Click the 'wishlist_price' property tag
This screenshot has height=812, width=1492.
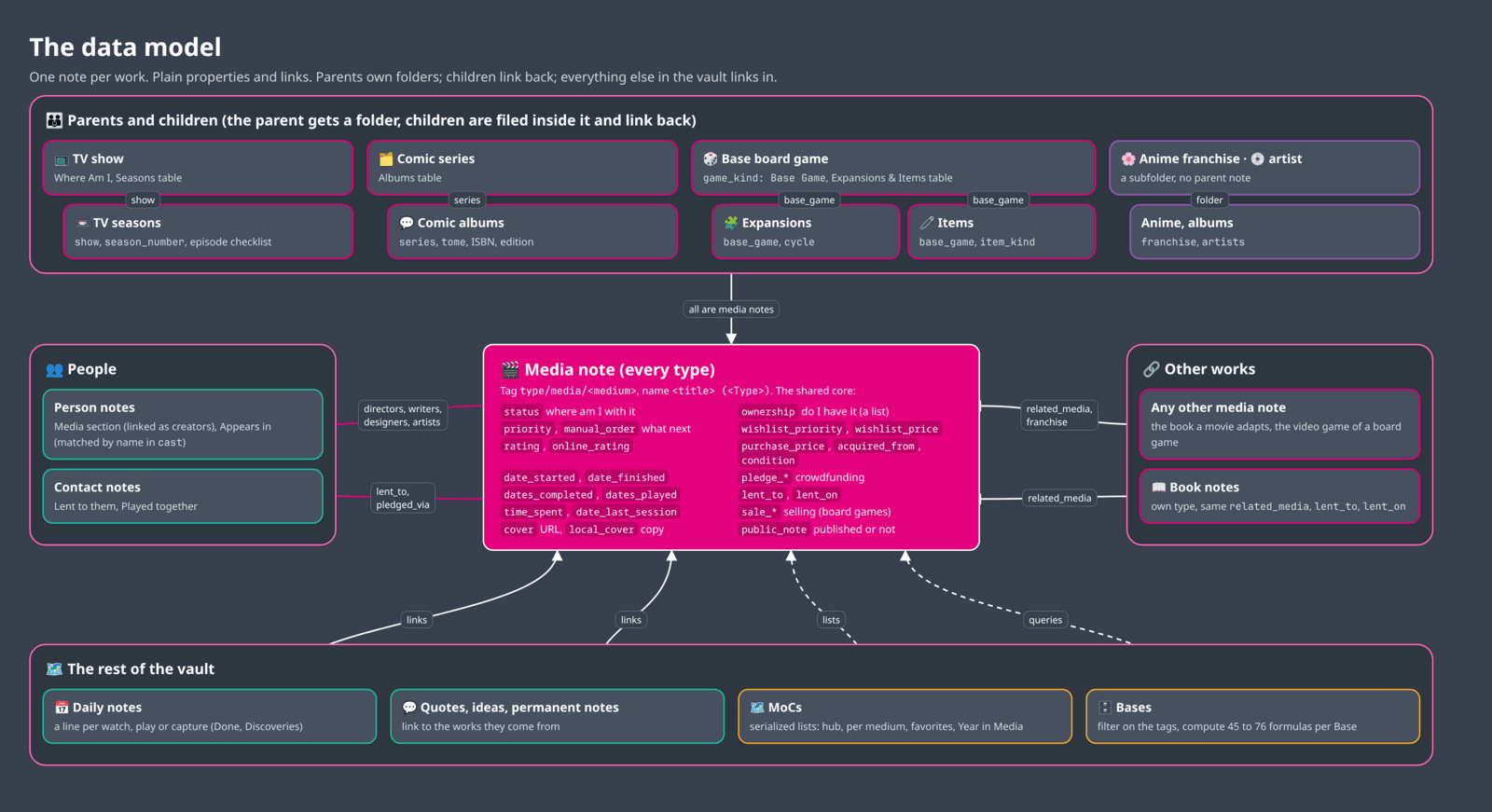[x=896, y=429]
